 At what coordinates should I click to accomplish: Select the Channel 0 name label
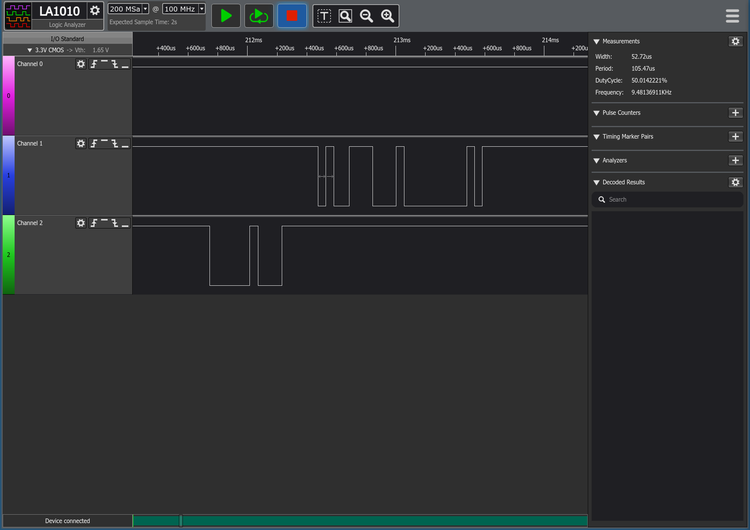30,64
